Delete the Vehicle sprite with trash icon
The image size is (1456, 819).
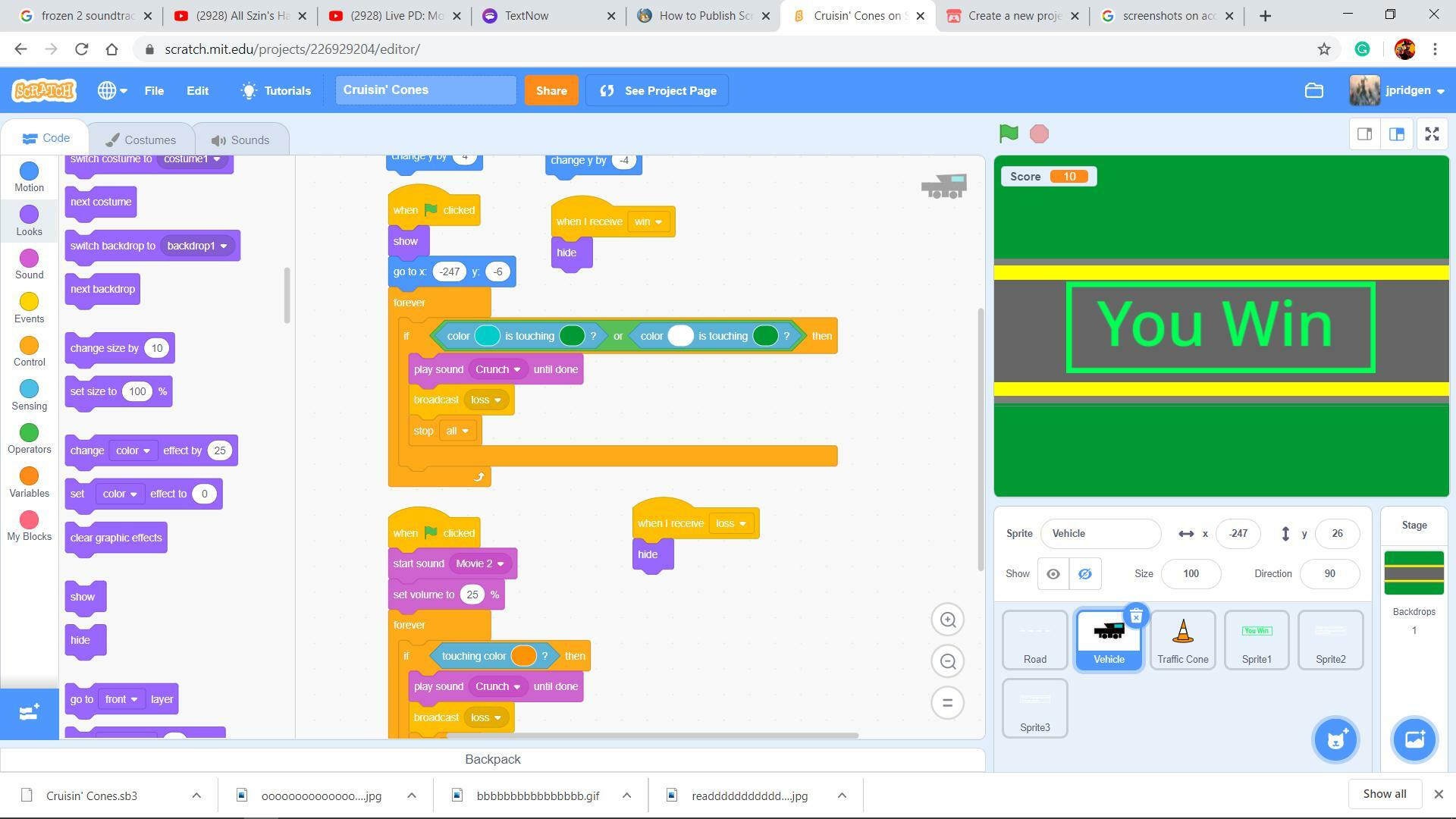[1135, 617]
